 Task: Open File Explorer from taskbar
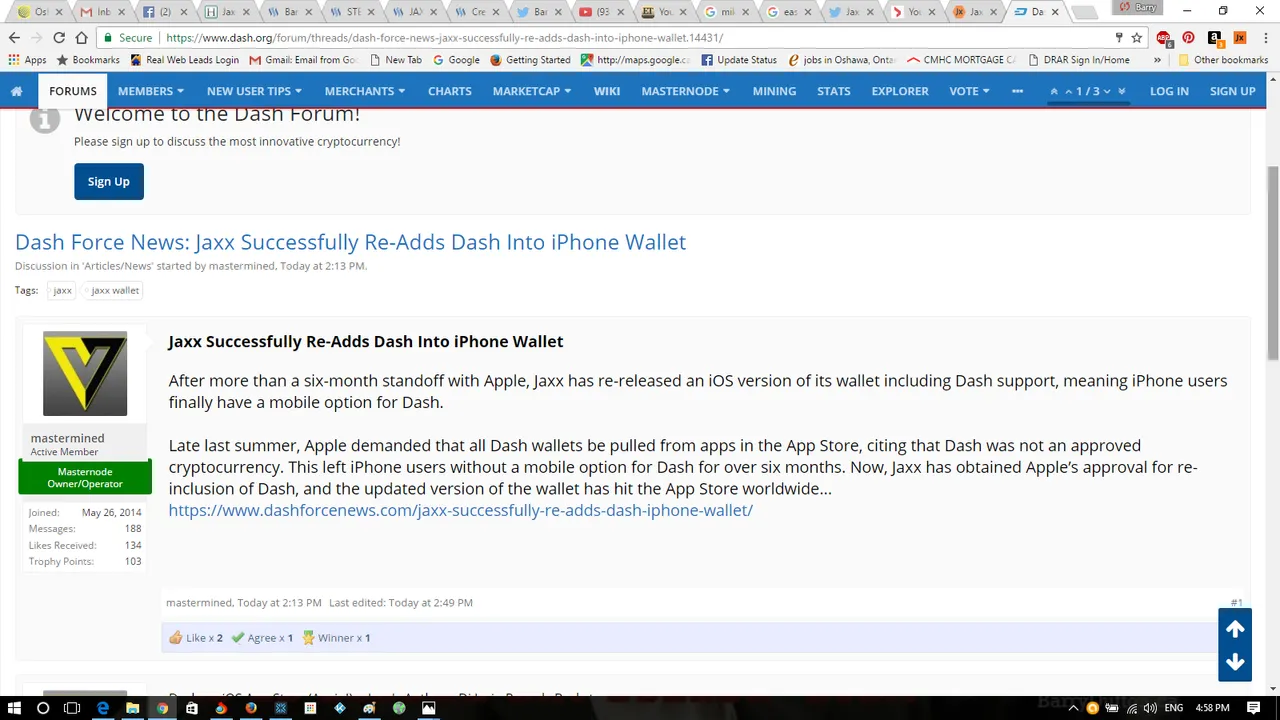pos(132,708)
